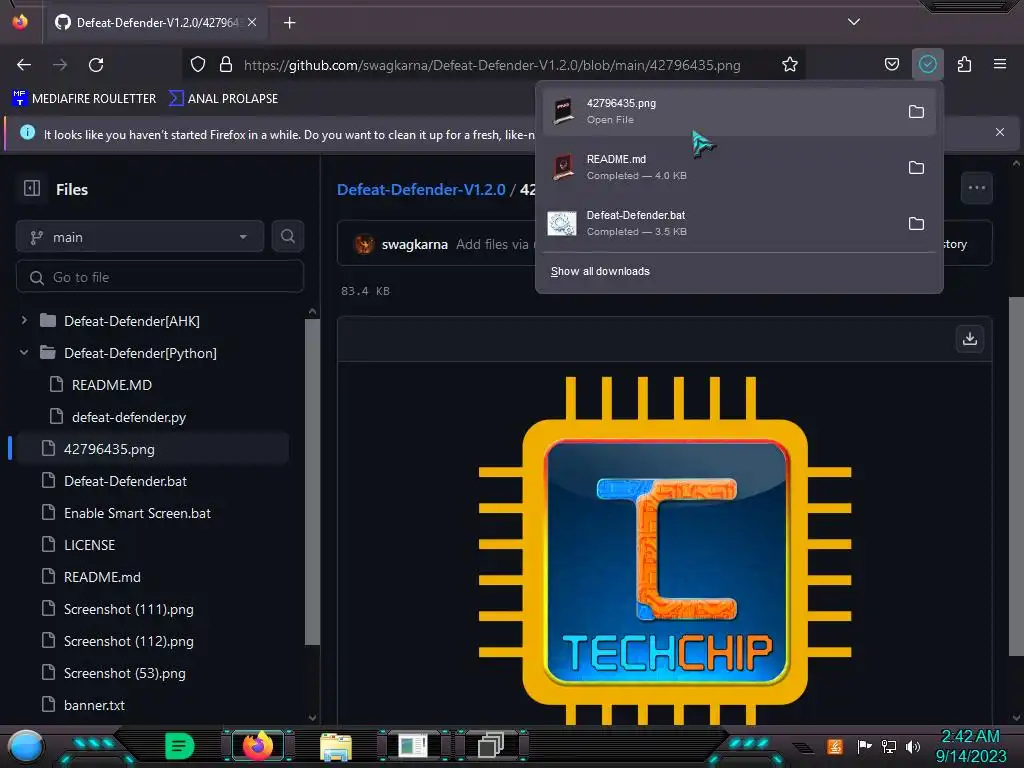Image resolution: width=1024 pixels, height=768 pixels.
Task: Open the LICENSE file
Action: point(89,545)
